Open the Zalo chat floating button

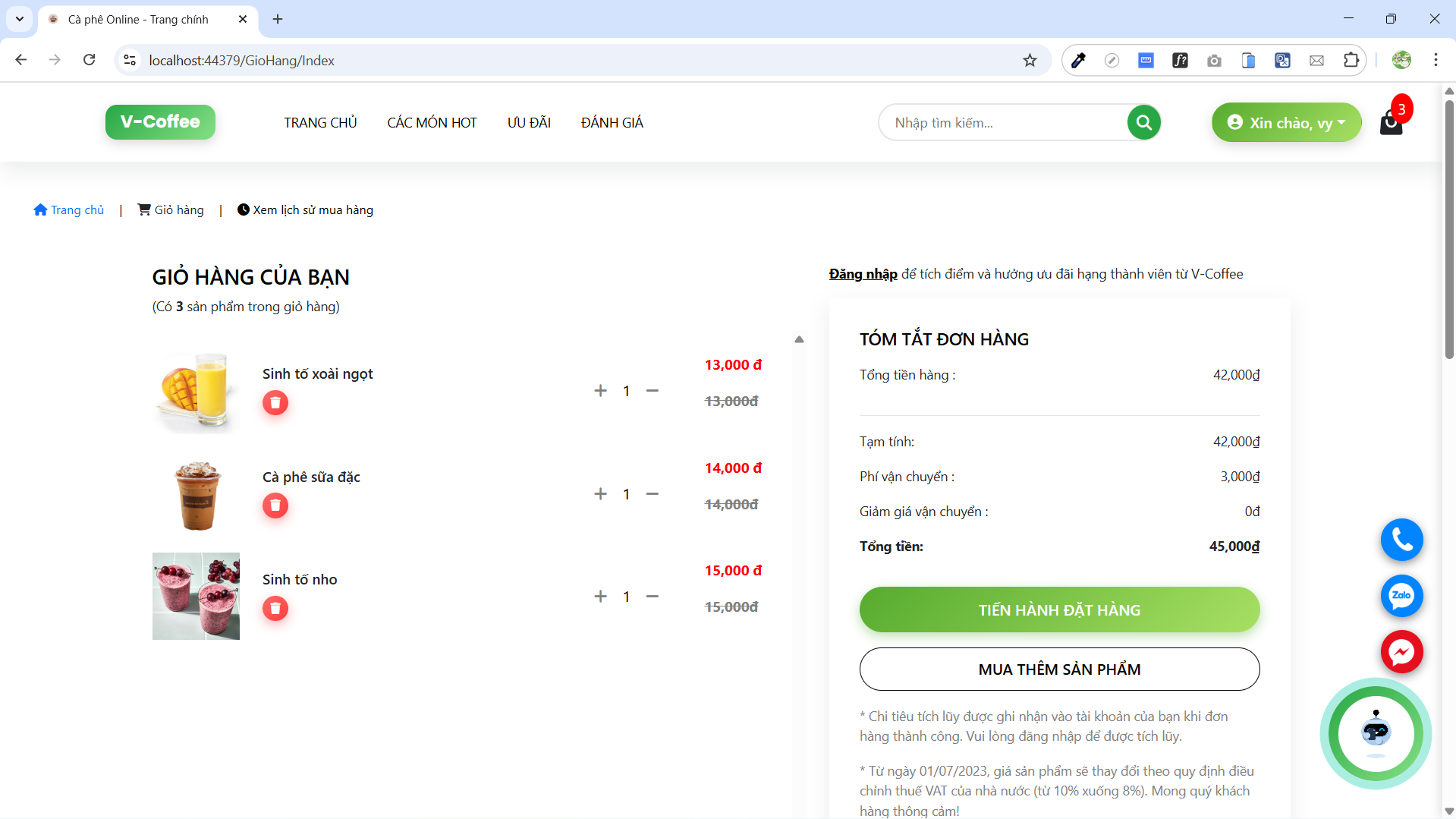coord(1401,596)
